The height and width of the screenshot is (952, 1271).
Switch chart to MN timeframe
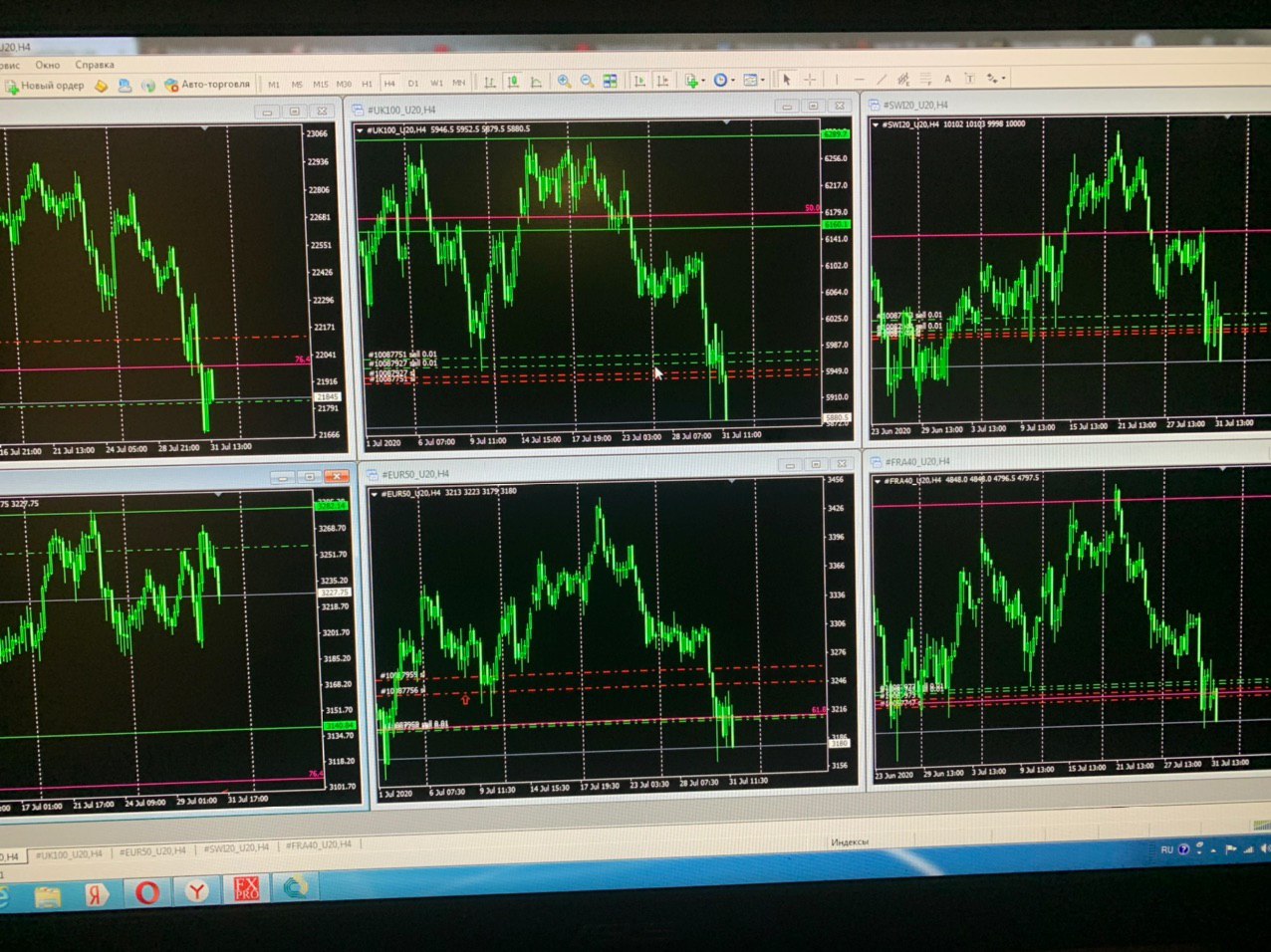click(458, 83)
